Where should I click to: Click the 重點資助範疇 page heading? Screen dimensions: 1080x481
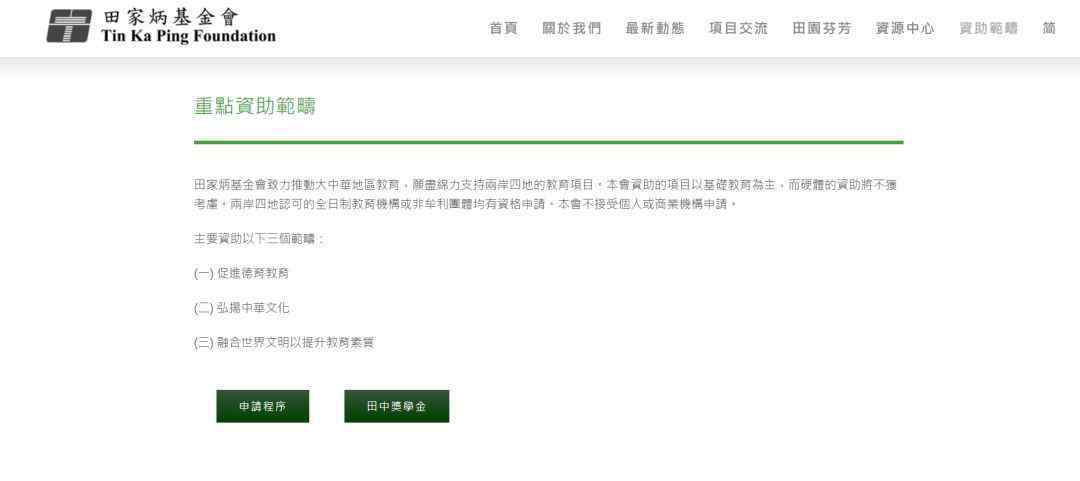pyautogui.click(x=255, y=106)
